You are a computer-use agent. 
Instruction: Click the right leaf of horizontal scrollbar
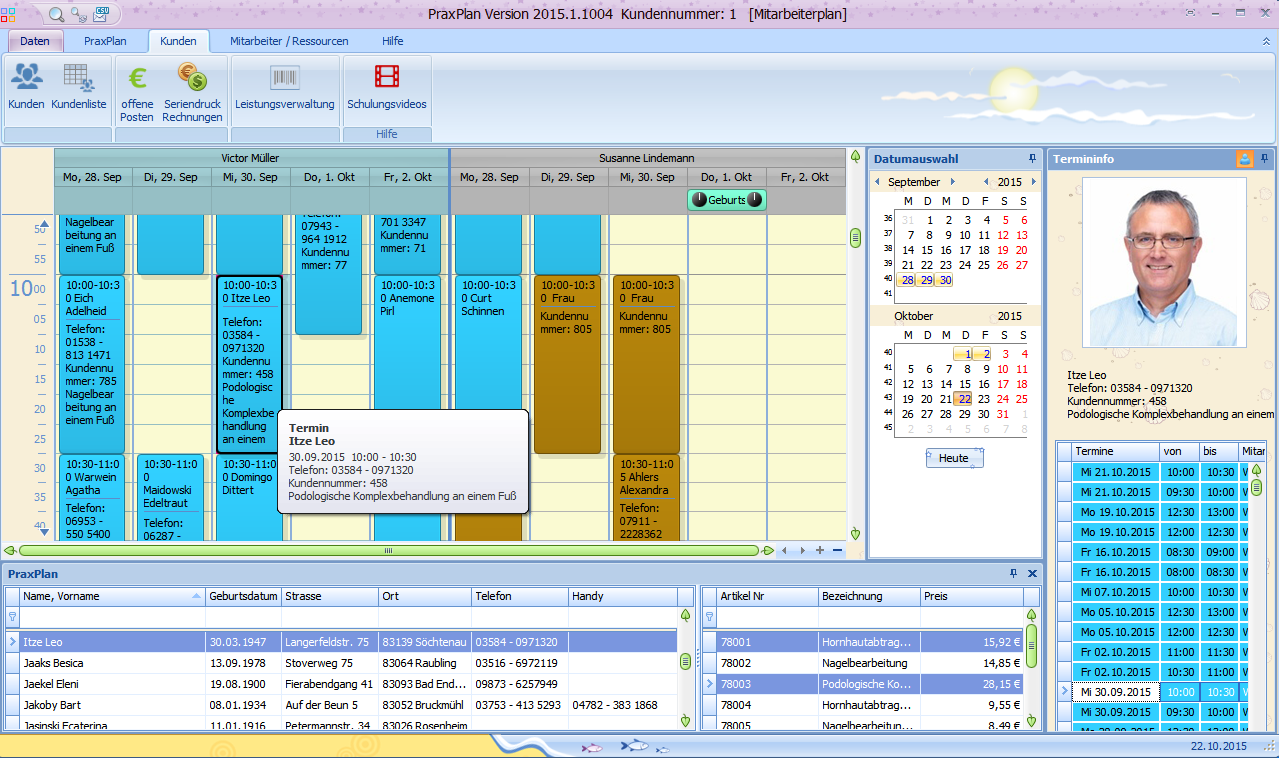click(x=768, y=550)
